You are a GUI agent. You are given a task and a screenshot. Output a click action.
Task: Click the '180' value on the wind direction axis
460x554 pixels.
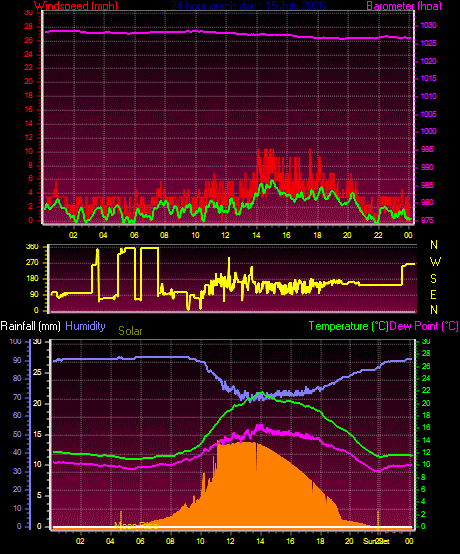[32, 279]
